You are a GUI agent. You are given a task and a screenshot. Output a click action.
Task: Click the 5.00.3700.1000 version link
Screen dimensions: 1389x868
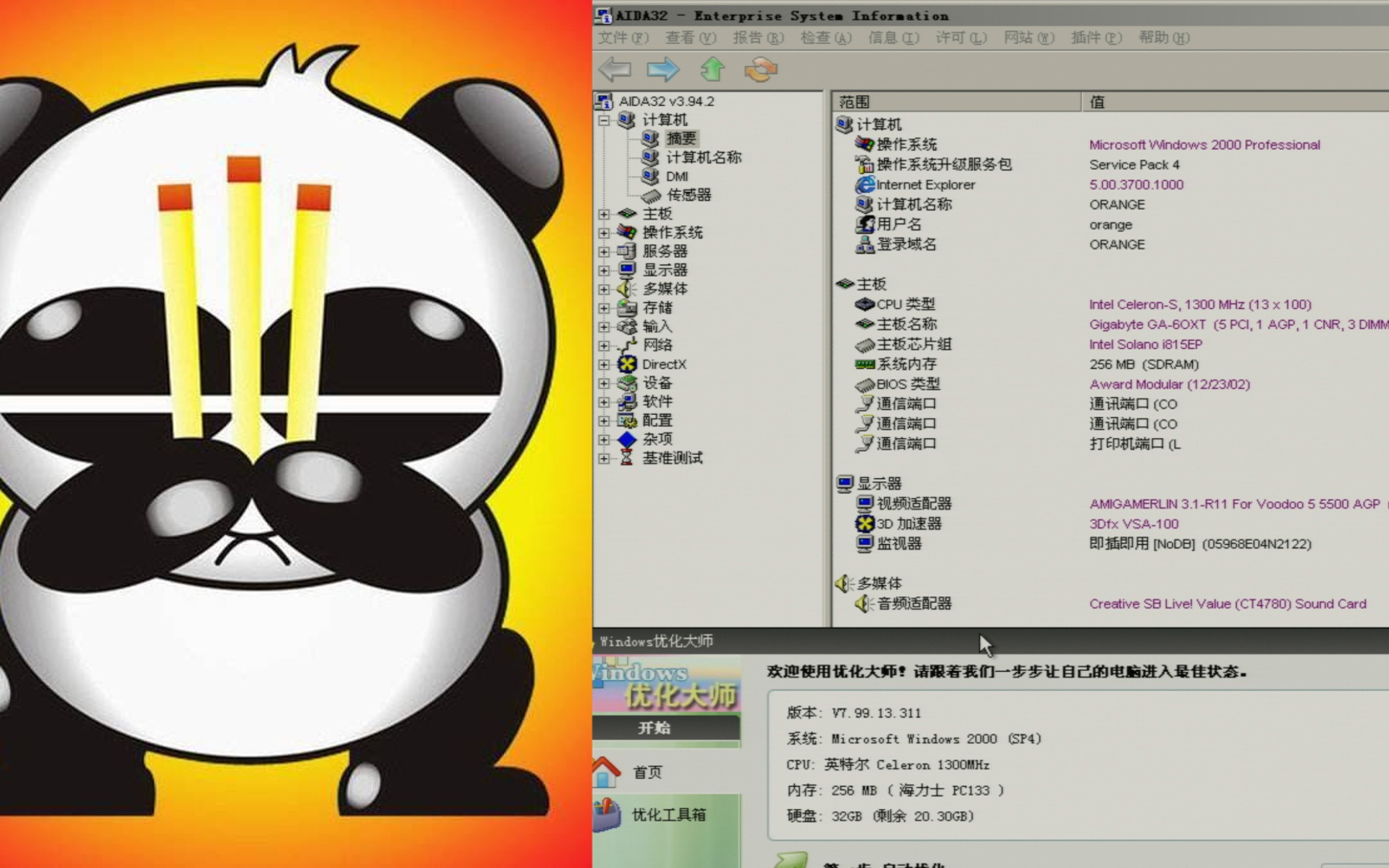[1136, 184]
